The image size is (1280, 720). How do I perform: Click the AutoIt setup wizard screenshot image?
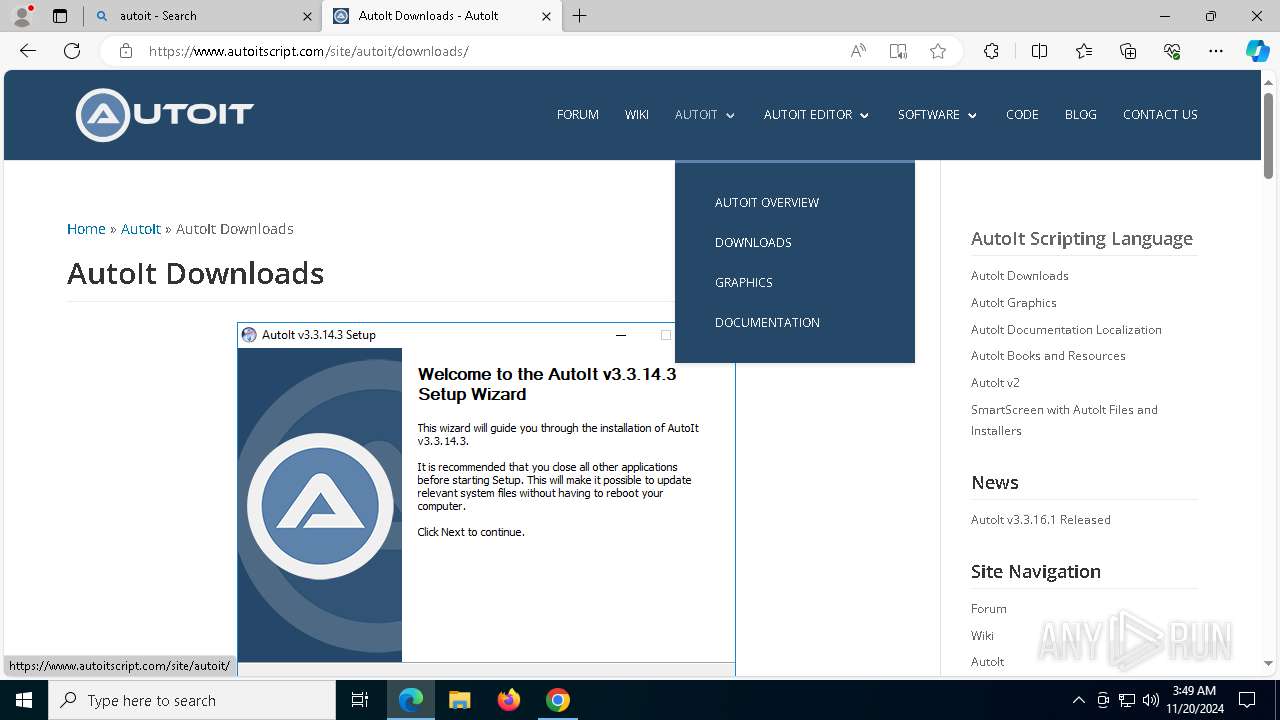point(486,498)
